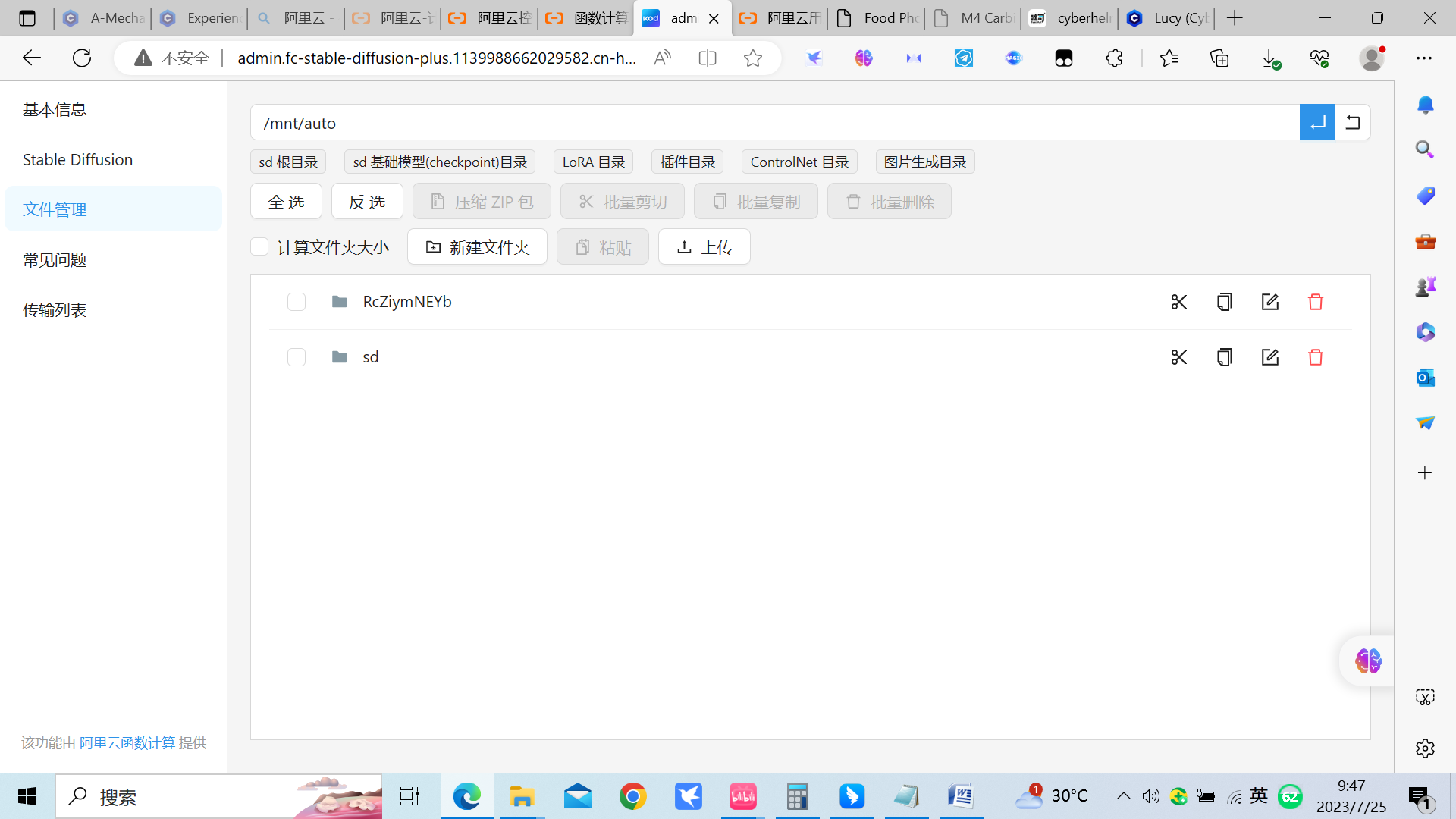This screenshot has height=819, width=1456.
Task: Click the scissors cut icon for RcZiymNEYb
Action: 1178,302
